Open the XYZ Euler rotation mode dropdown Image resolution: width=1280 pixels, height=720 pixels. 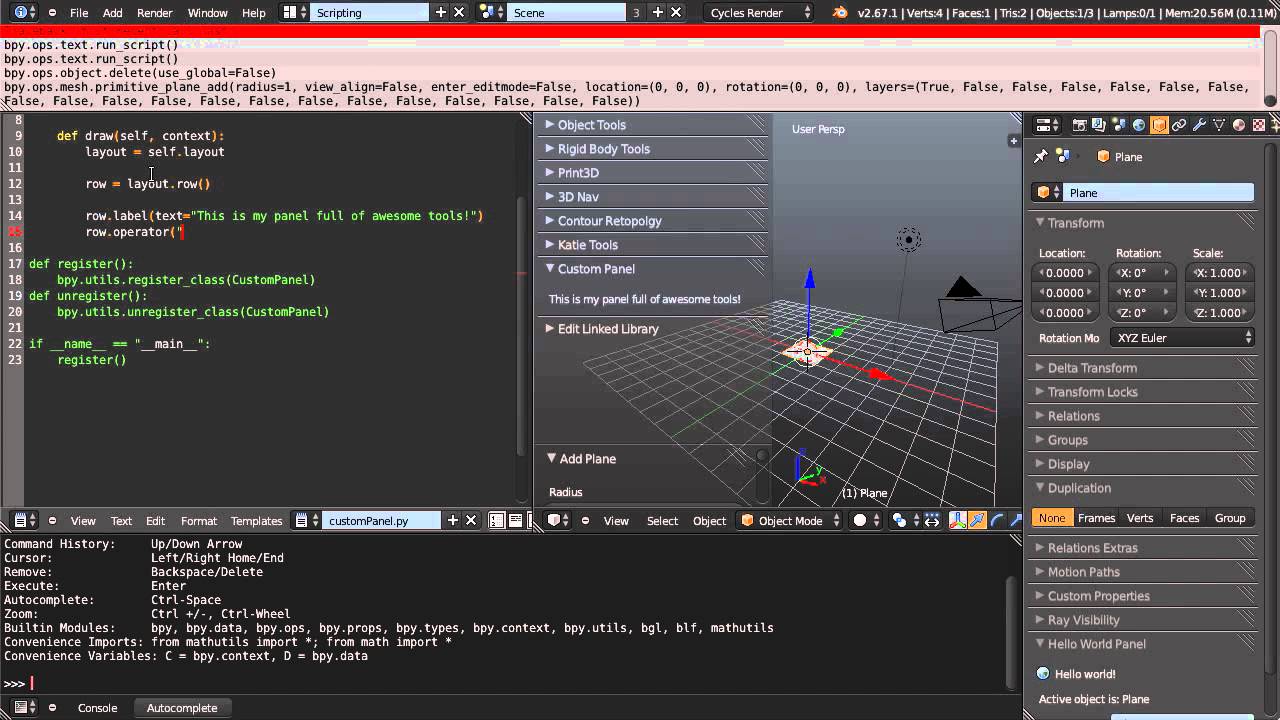[x=1184, y=338]
